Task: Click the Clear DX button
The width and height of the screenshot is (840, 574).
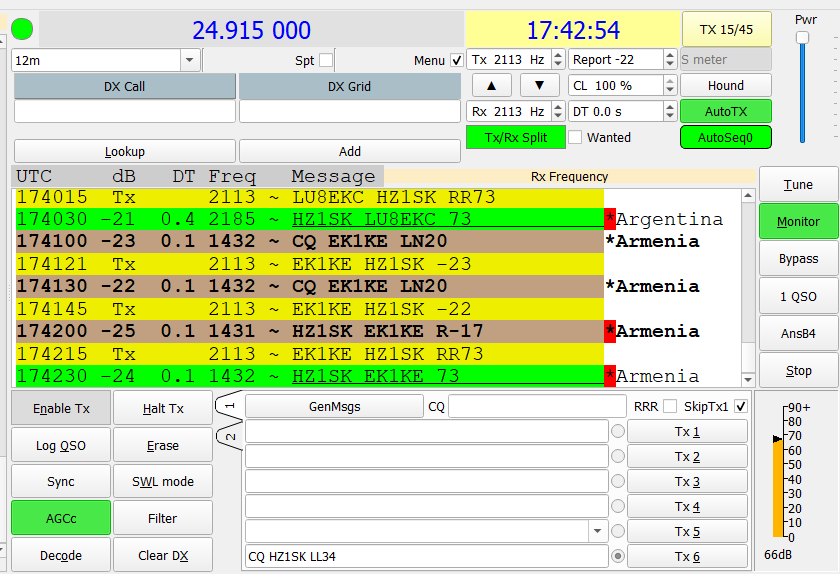Action: [163, 555]
